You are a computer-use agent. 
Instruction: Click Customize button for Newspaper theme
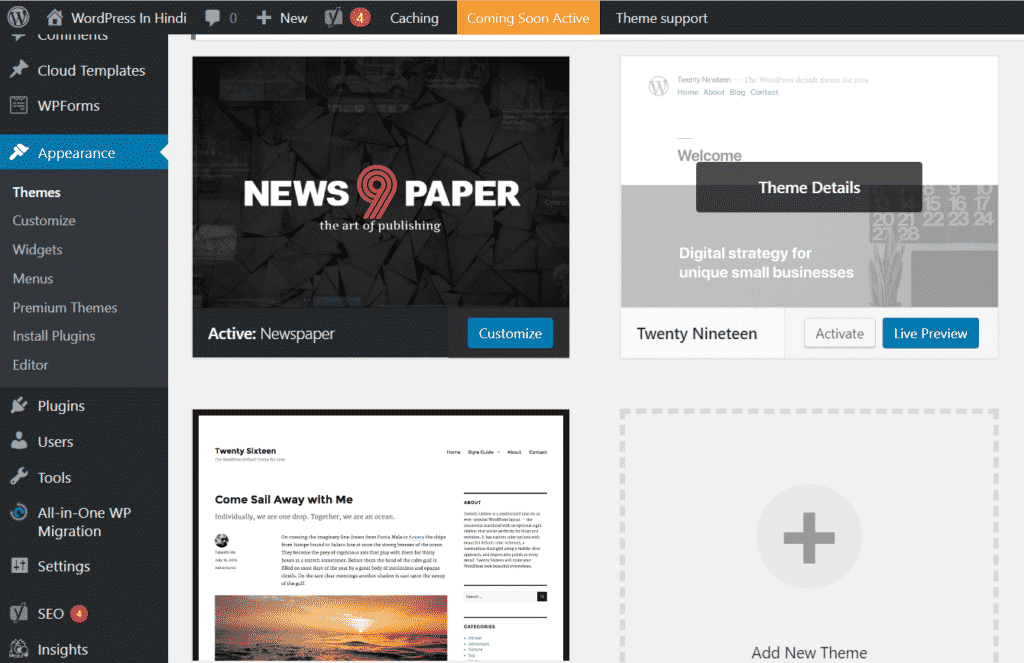pyautogui.click(x=510, y=333)
